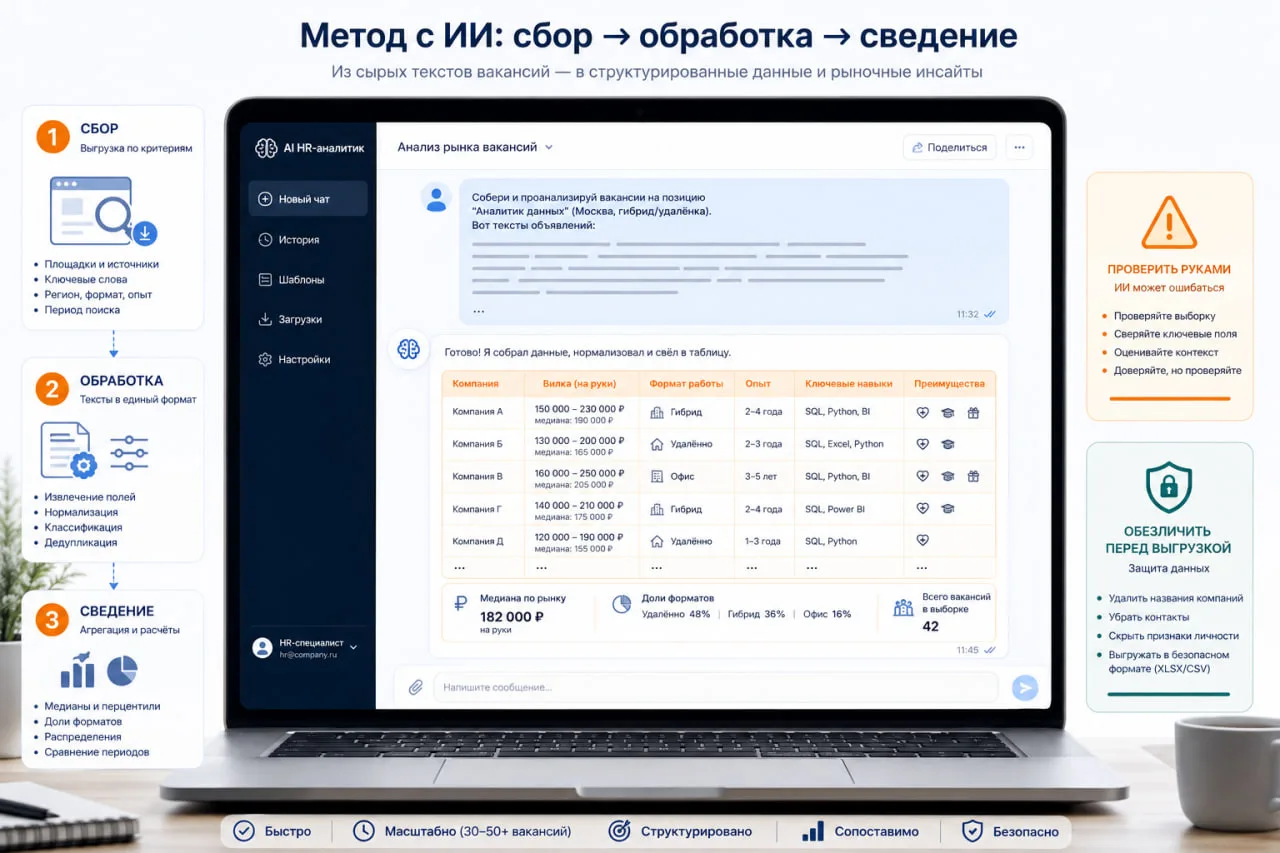The image size is (1280, 853).
Task: Click the graduation cap icon in Компания Б row
Action: click(947, 444)
